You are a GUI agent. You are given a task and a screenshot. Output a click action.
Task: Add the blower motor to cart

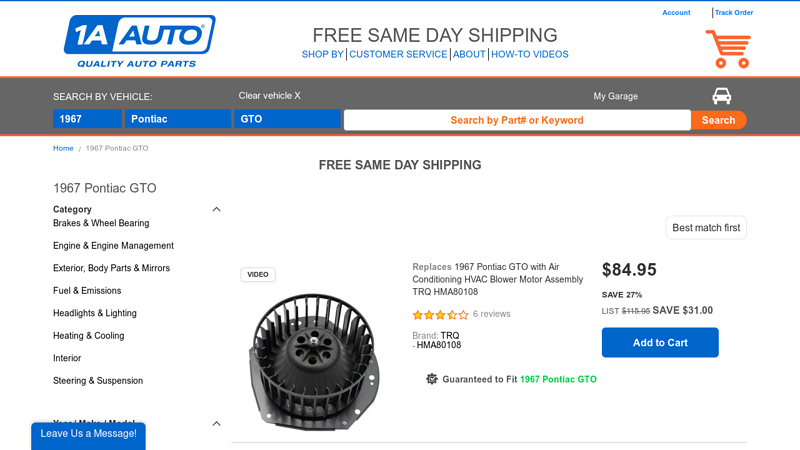coord(660,342)
